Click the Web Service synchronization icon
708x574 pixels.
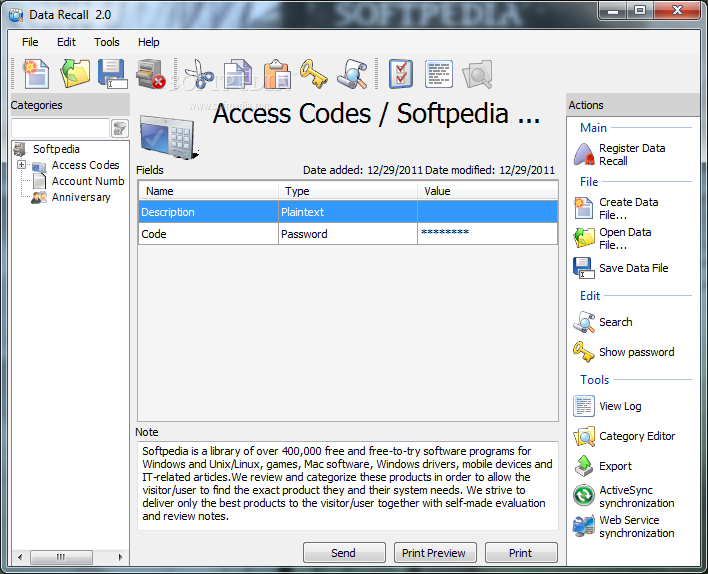(x=584, y=526)
